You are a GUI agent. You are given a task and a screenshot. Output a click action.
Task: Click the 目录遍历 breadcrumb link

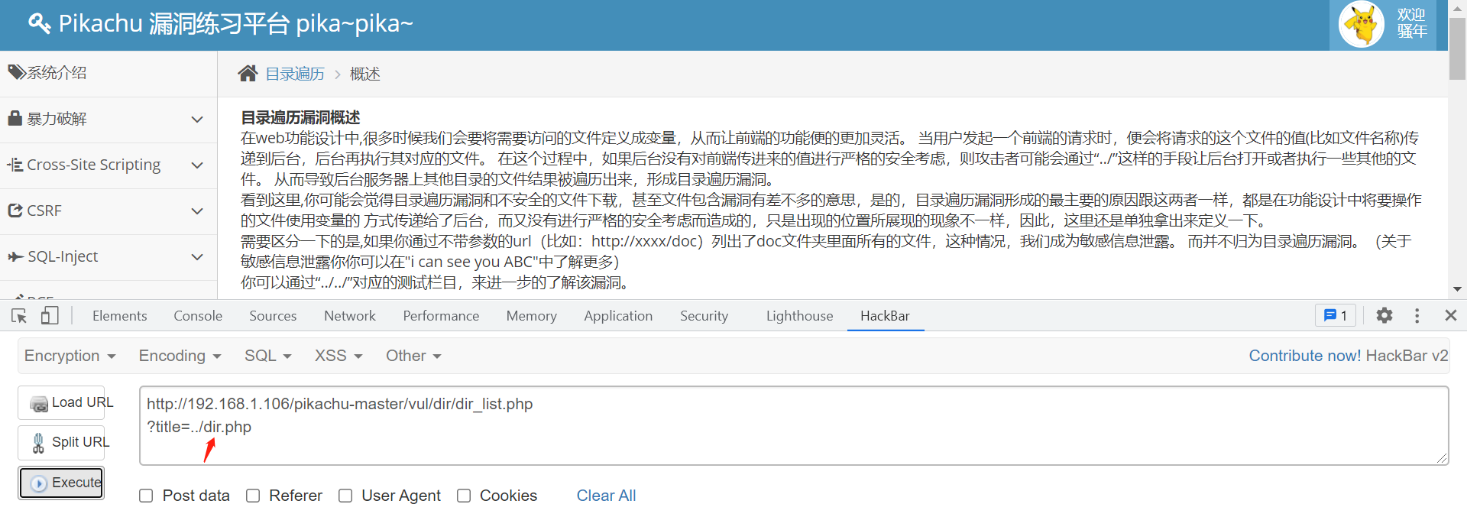coord(295,74)
